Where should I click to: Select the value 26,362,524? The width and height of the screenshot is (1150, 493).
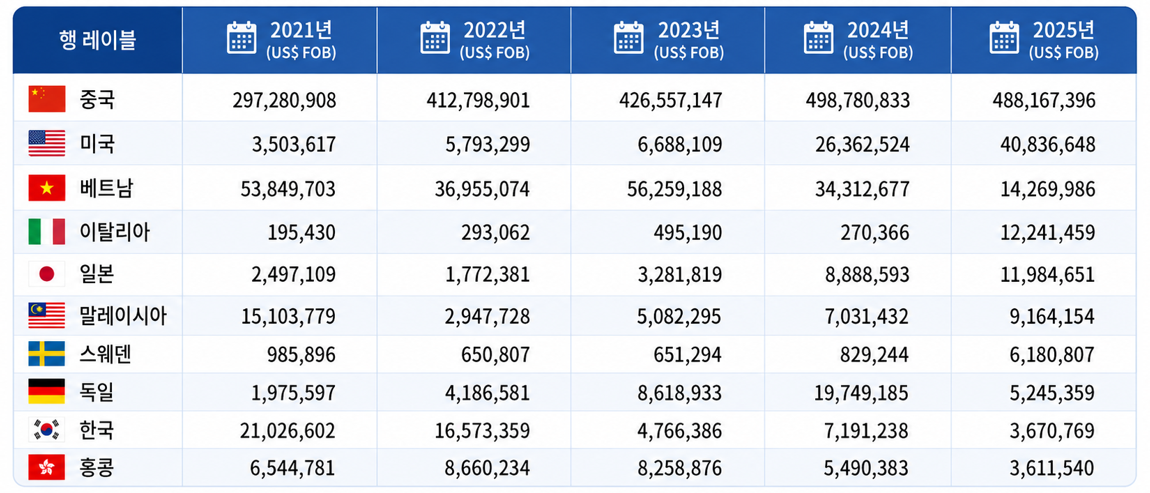coord(862,145)
